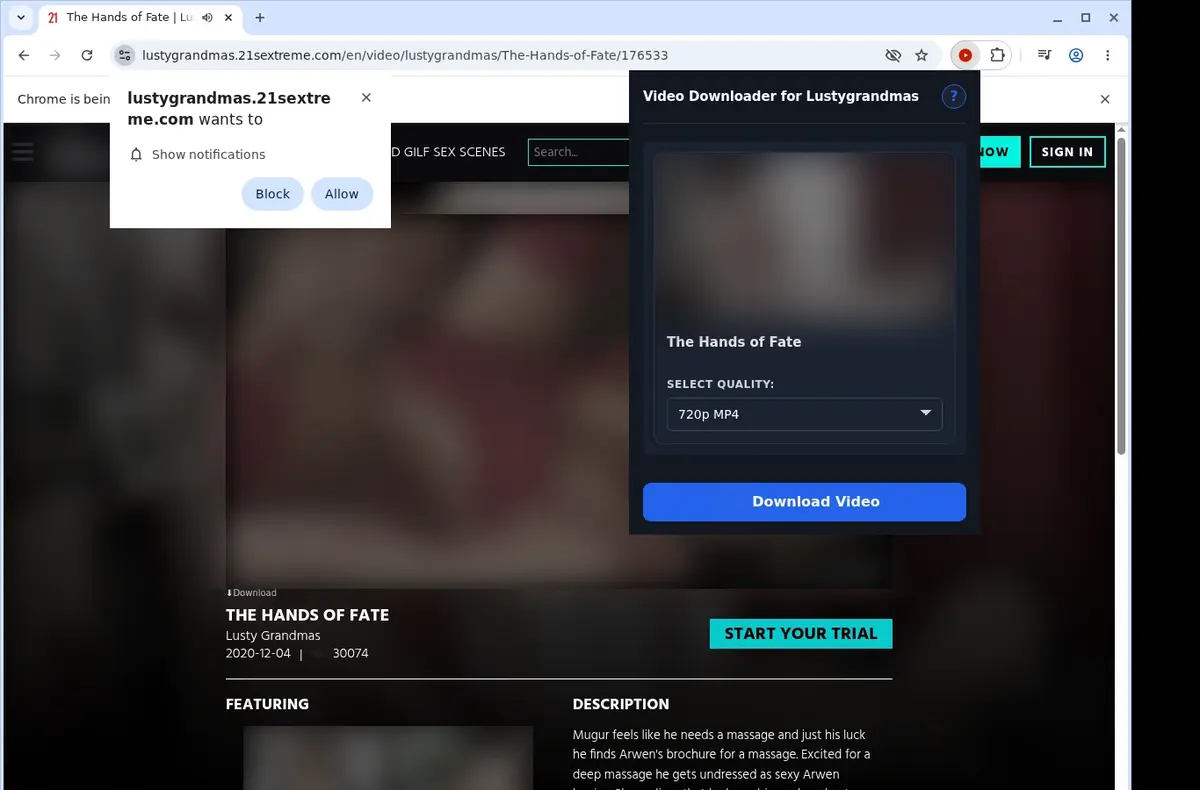The height and width of the screenshot is (790, 1200).
Task: Open the site information icon in the address bar
Action: coord(123,55)
